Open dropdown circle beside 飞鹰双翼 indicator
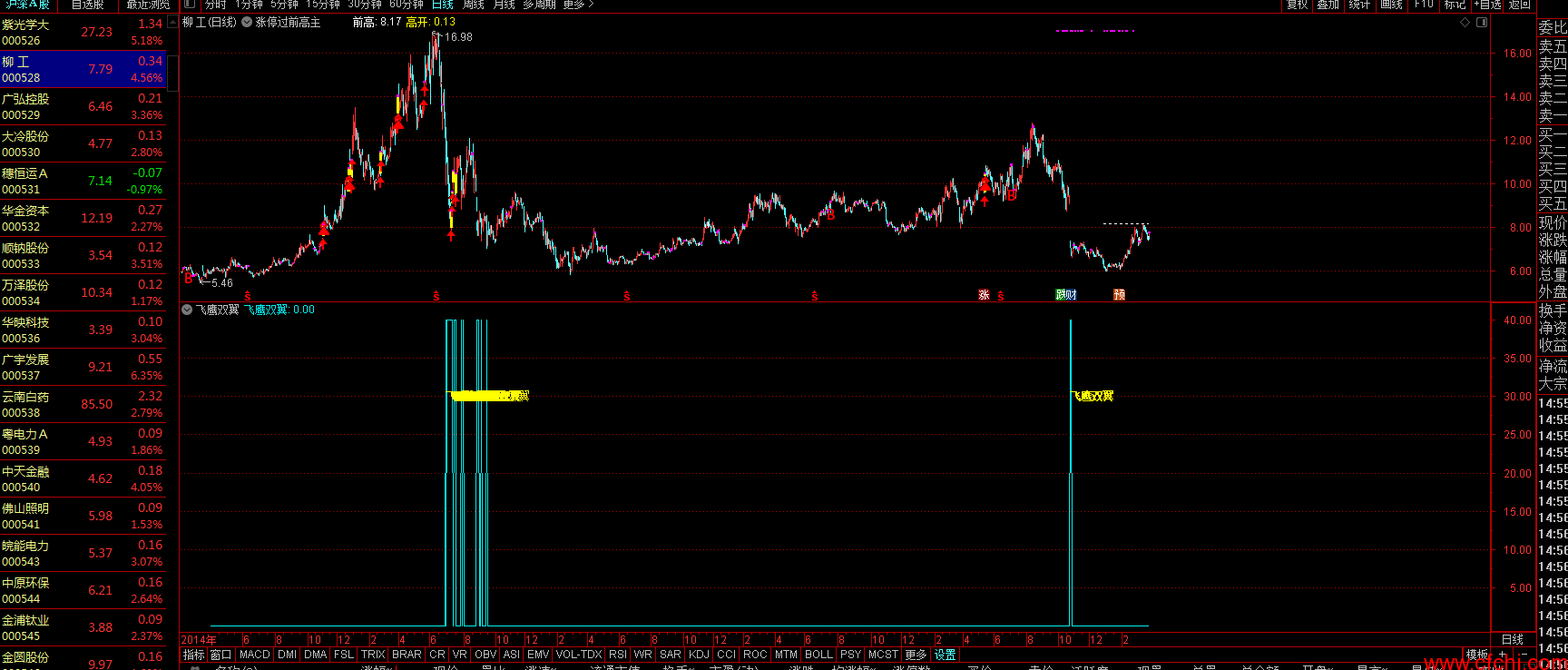The width and height of the screenshot is (1568, 670). (187, 310)
